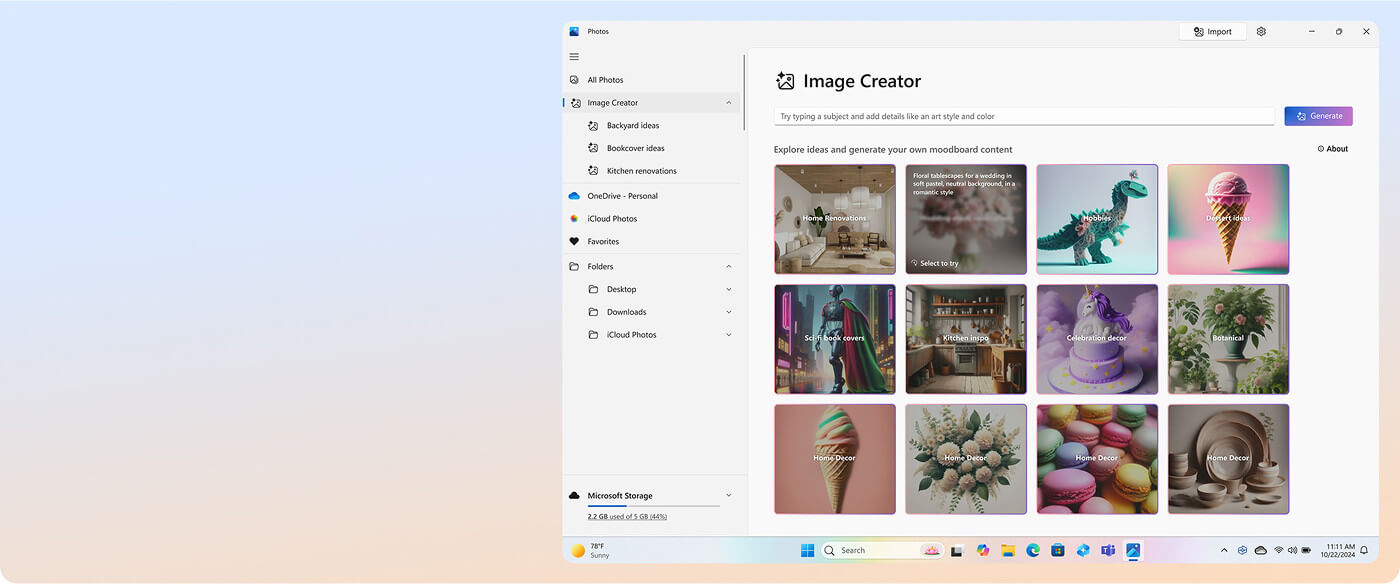
Task: Launch Copilot from the taskbar
Action: pyautogui.click(x=983, y=551)
